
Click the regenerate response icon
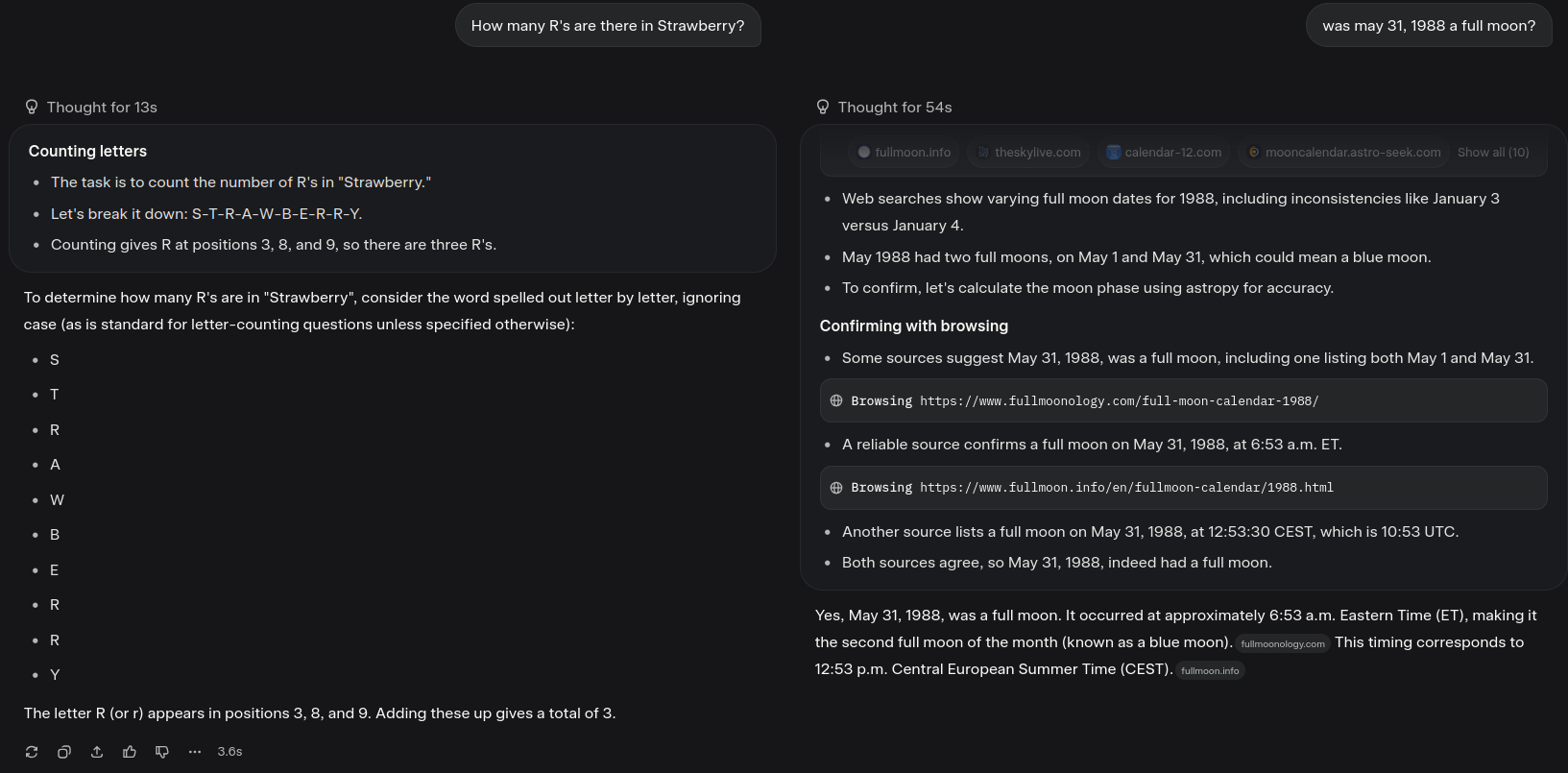[x=32, y=752]
